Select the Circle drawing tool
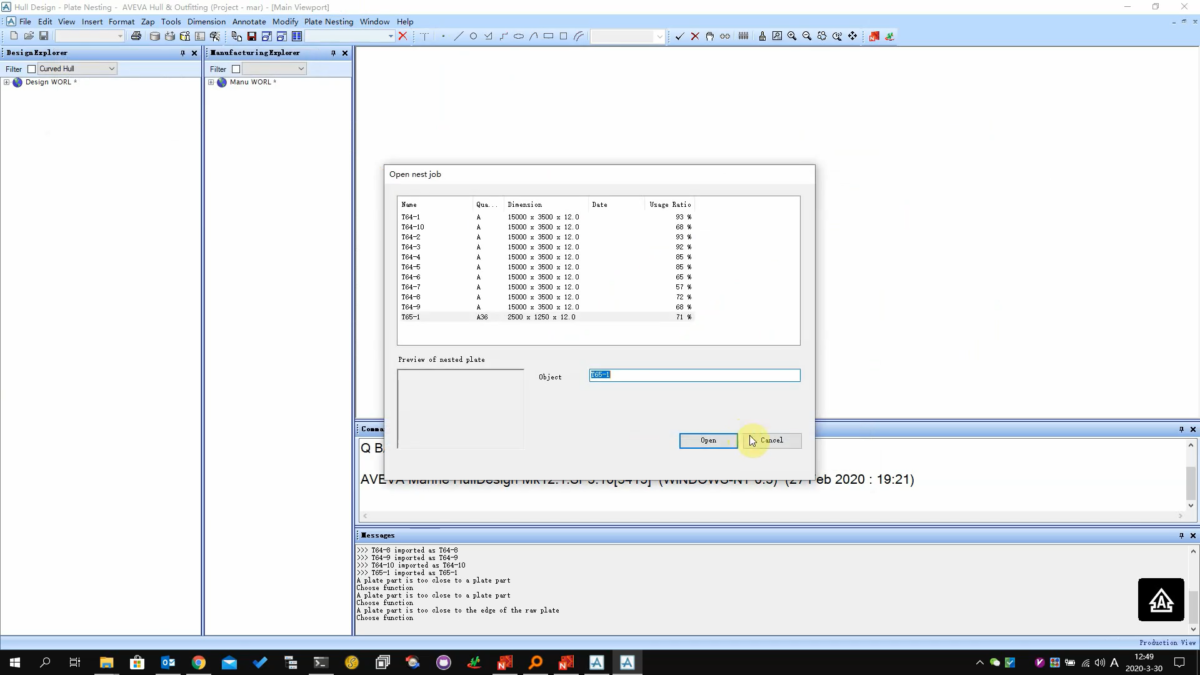The height and width of the screenshot is (675, 1200). coord(473,36)
